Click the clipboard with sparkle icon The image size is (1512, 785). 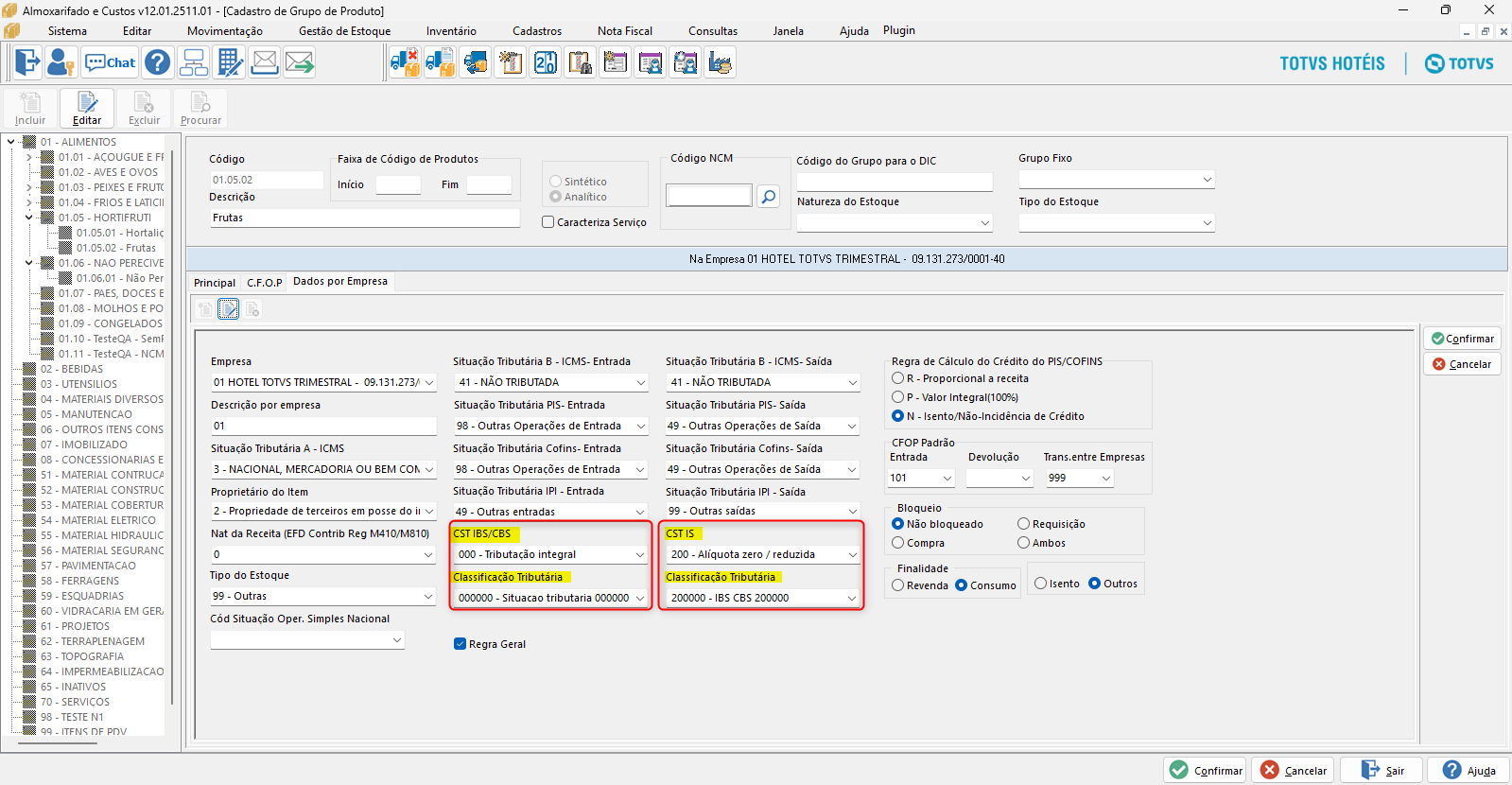click(x=511, y=62)
